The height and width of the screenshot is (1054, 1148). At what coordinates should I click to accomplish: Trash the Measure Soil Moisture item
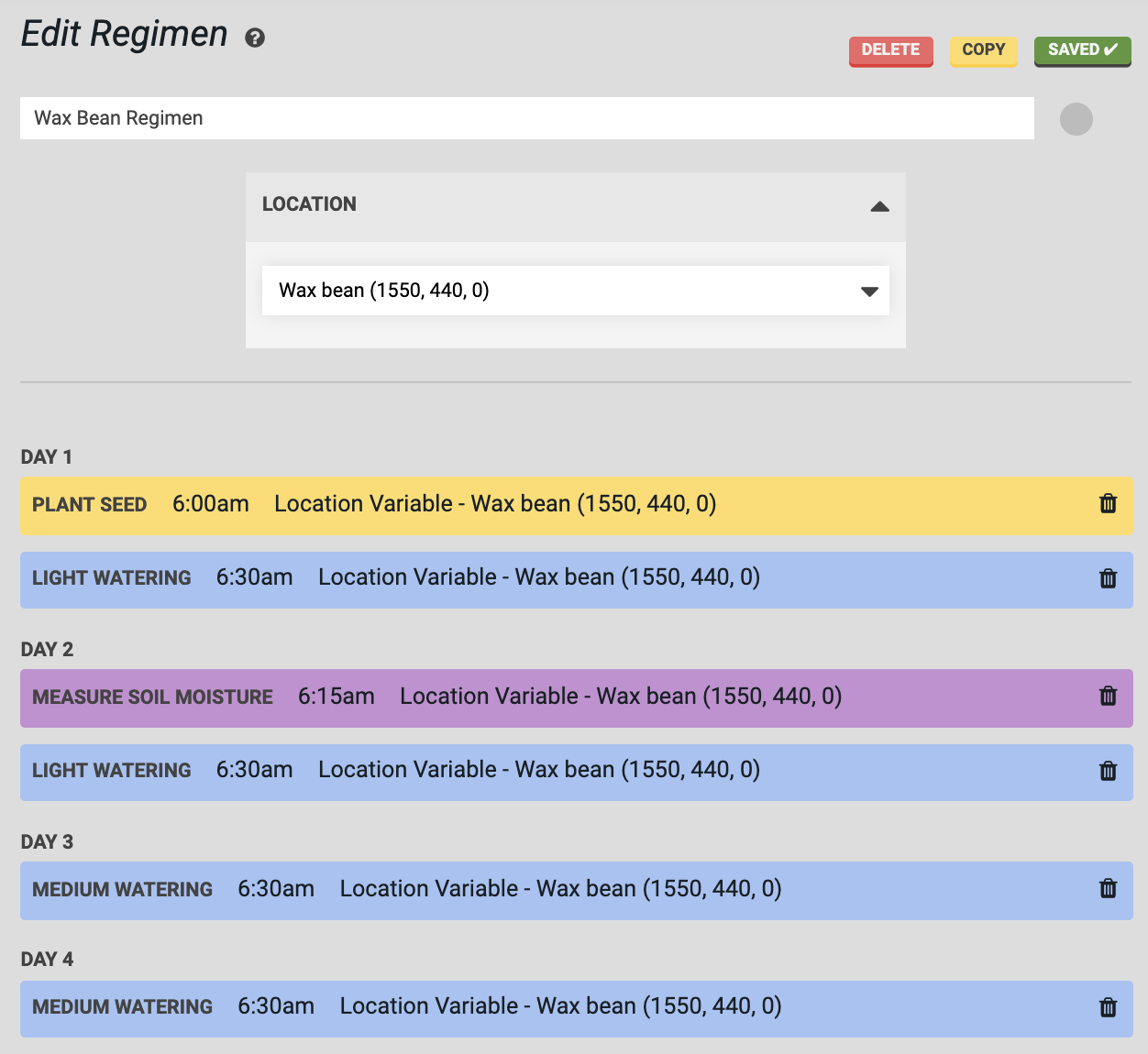[1108, 697]
